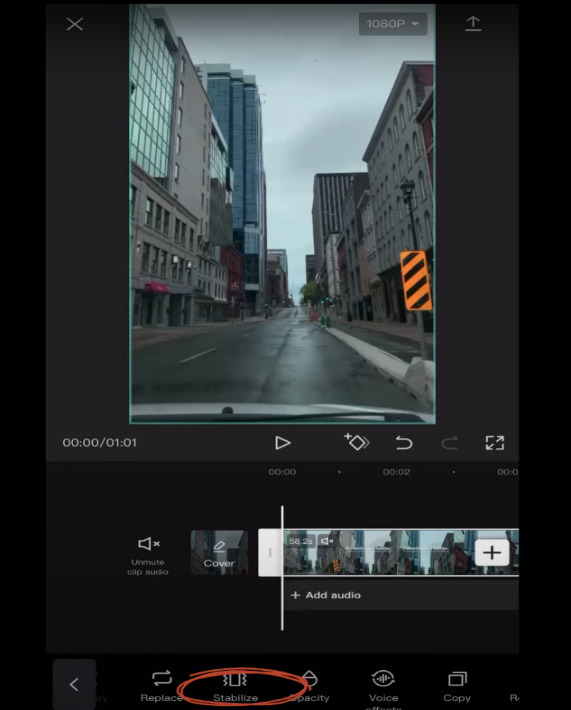Tap the muted speaker icon on clip

tap(327, 541)
